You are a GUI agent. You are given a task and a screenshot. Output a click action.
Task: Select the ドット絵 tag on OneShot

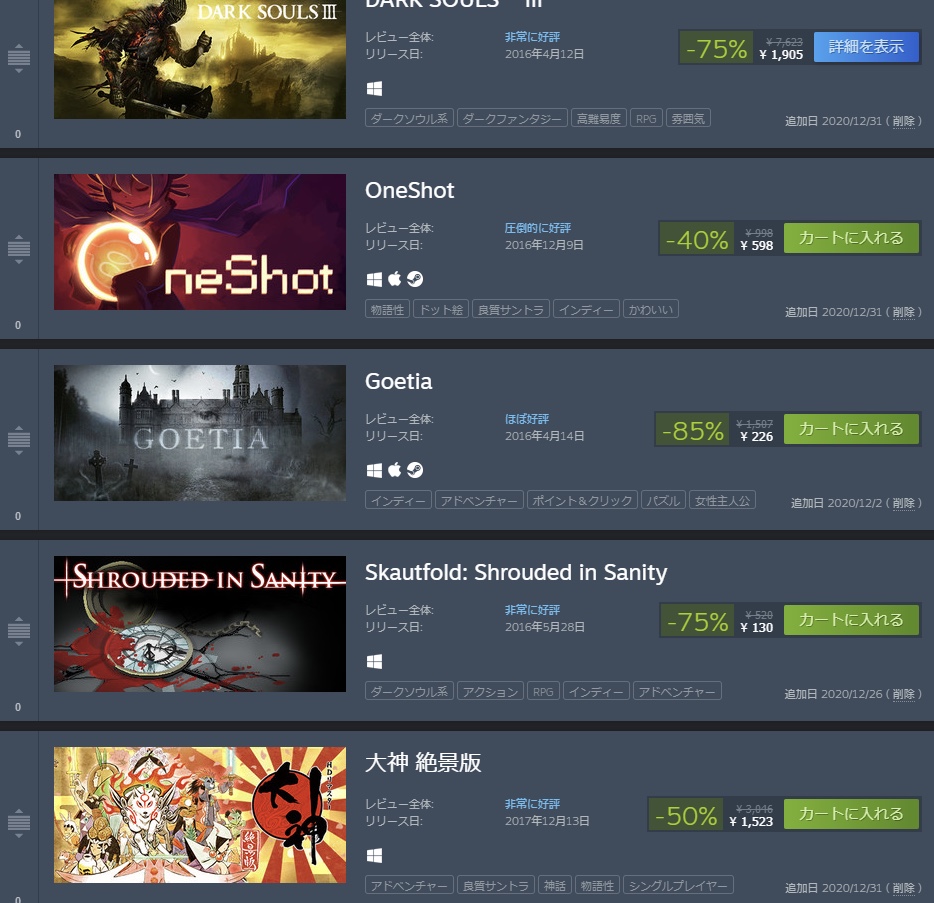point(441,309)
